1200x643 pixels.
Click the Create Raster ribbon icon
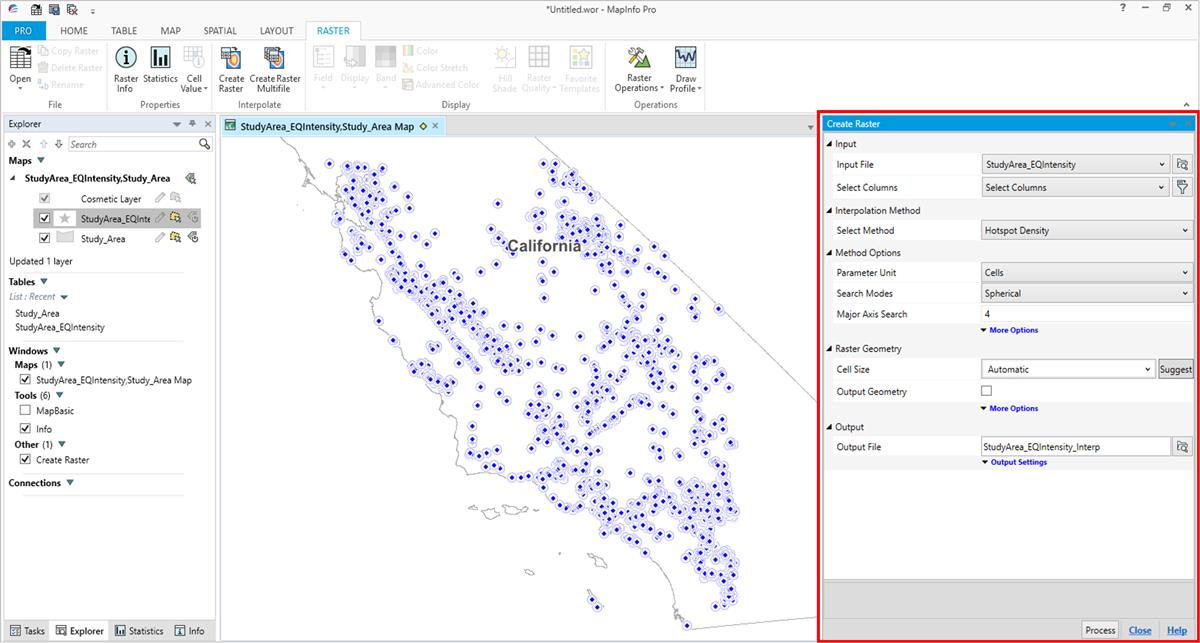231,60
